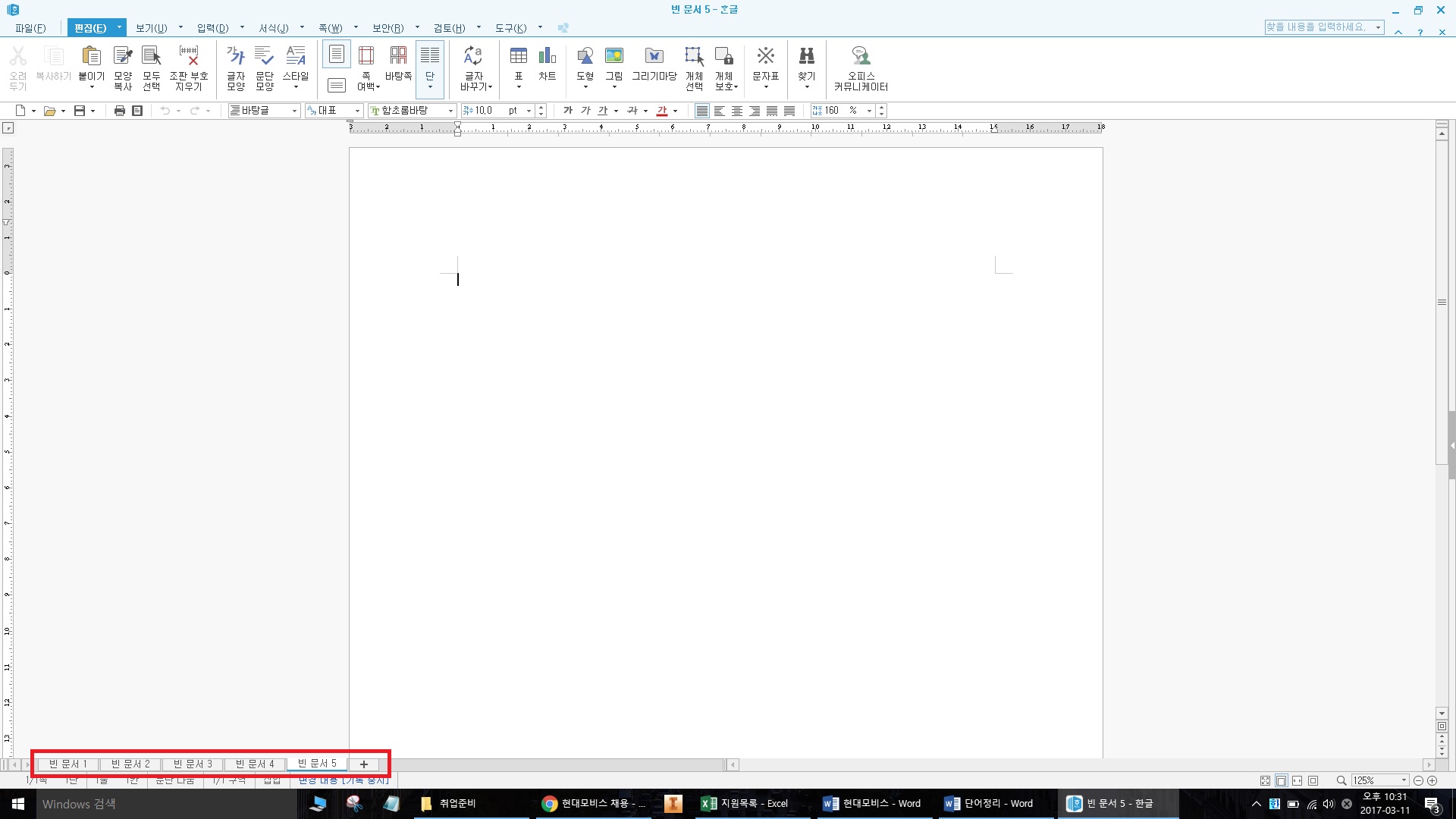Click the 표 (table) icon

(x=519, y=56)
